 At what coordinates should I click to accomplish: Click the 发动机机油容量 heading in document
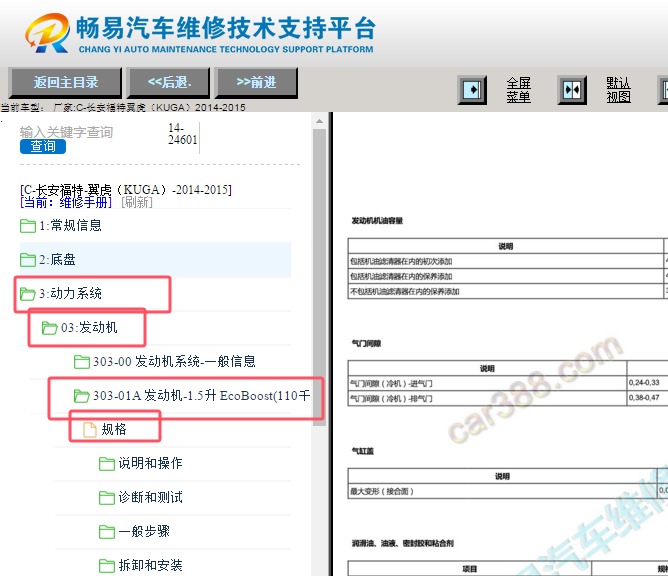pos(377,221)
